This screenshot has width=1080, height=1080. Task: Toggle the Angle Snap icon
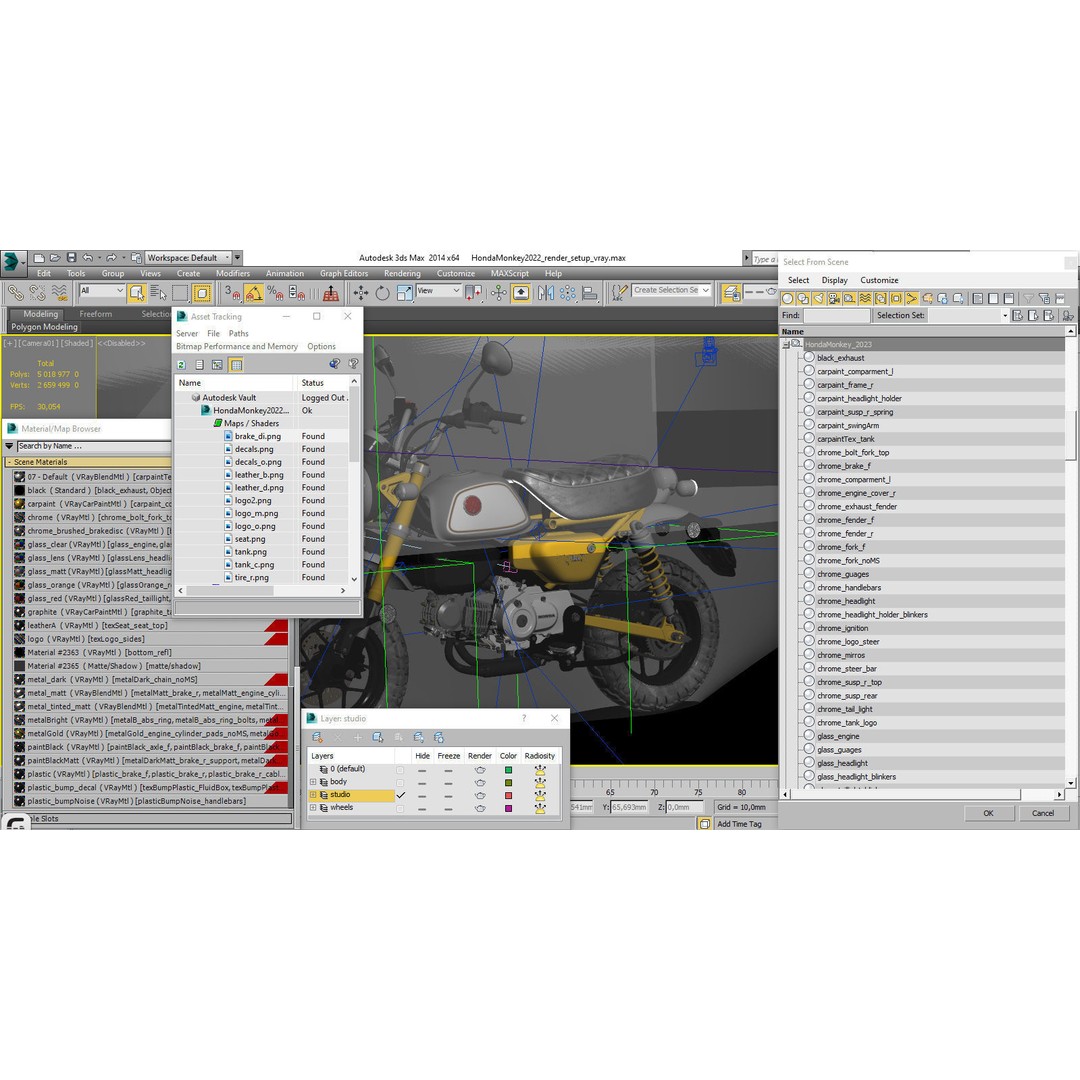(x=253, y=293)
